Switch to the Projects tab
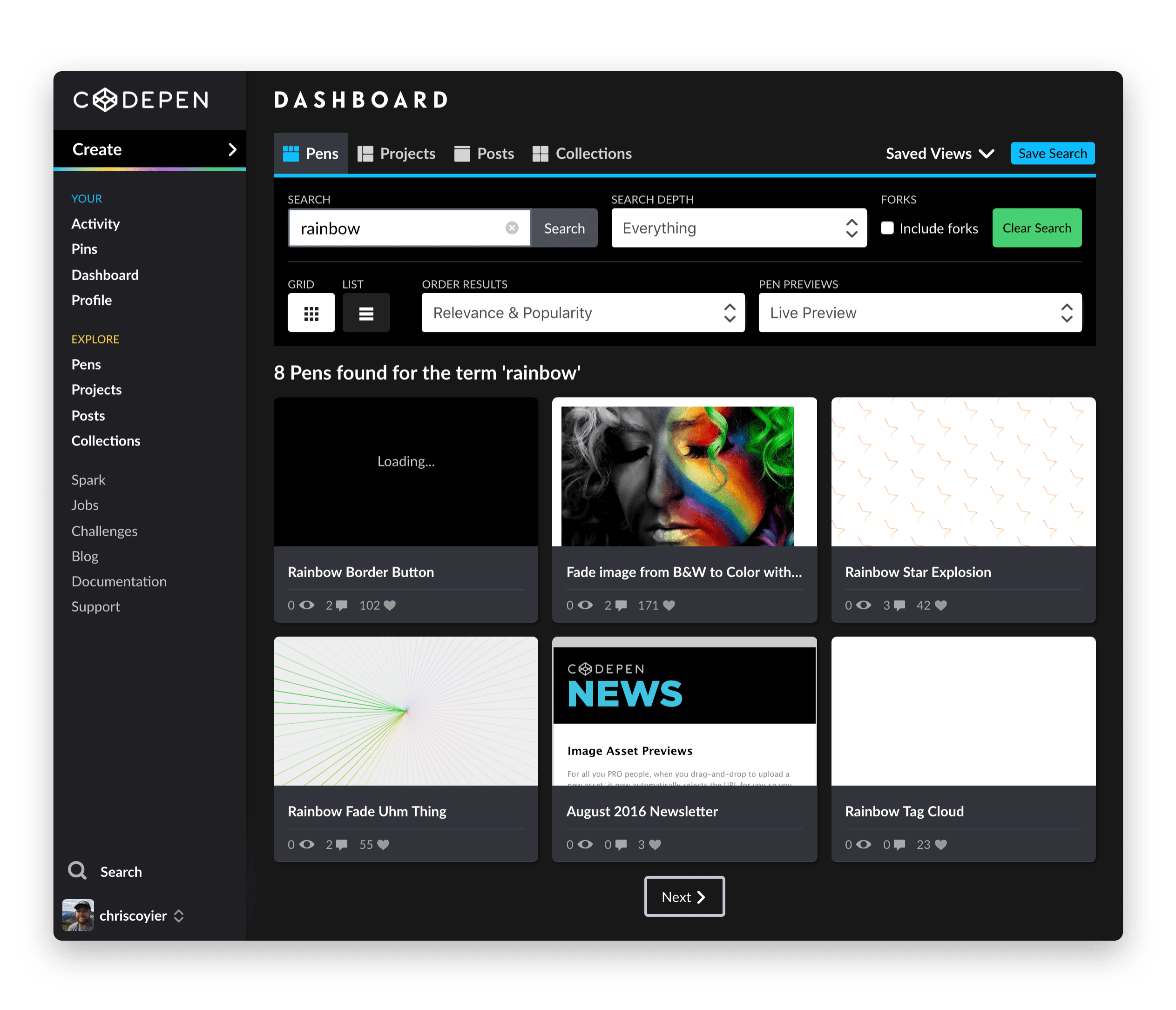1176x1010 pixels. pos(397,154)
